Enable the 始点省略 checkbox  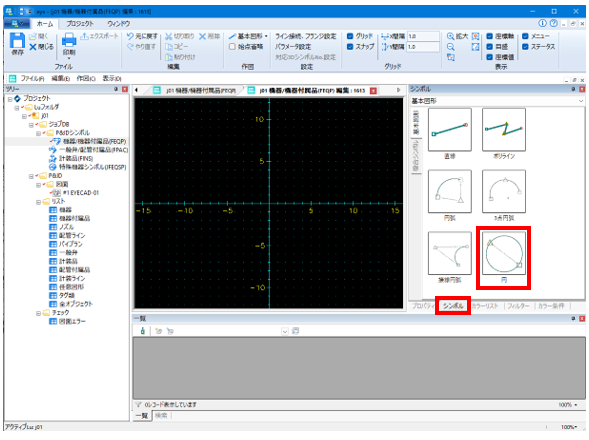click(x=232, y=47)
